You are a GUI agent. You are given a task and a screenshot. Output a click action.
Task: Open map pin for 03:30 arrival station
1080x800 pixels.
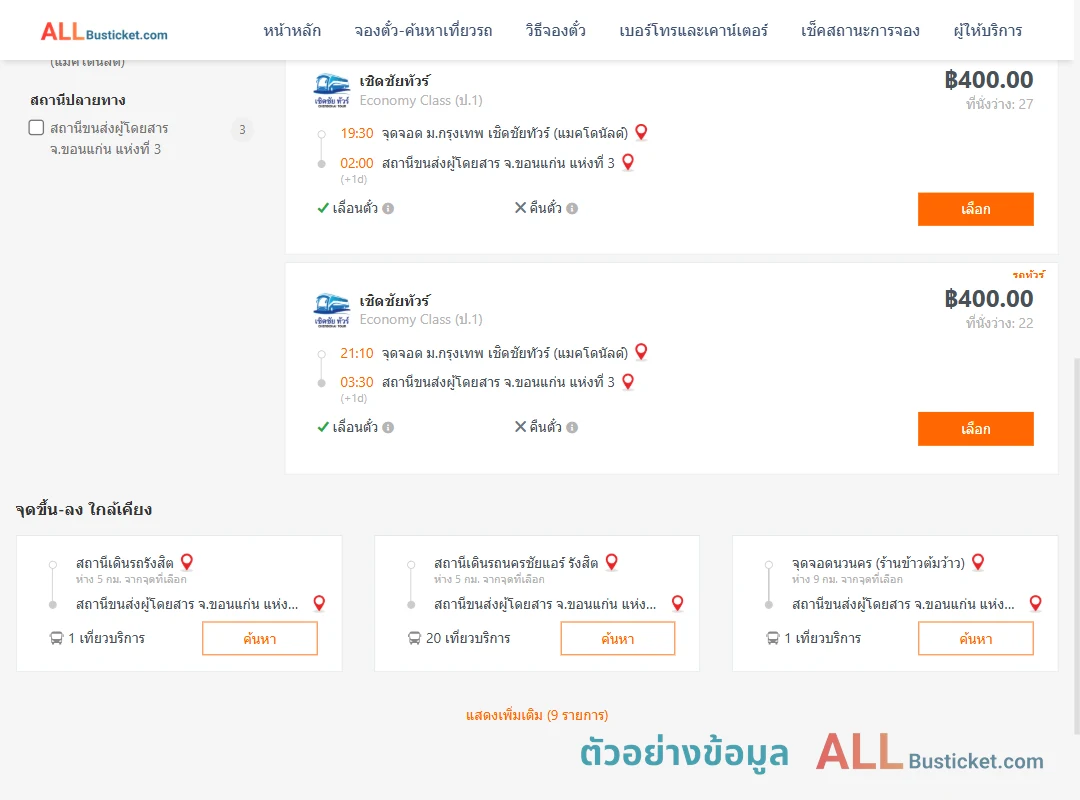(x=628, y=381)
